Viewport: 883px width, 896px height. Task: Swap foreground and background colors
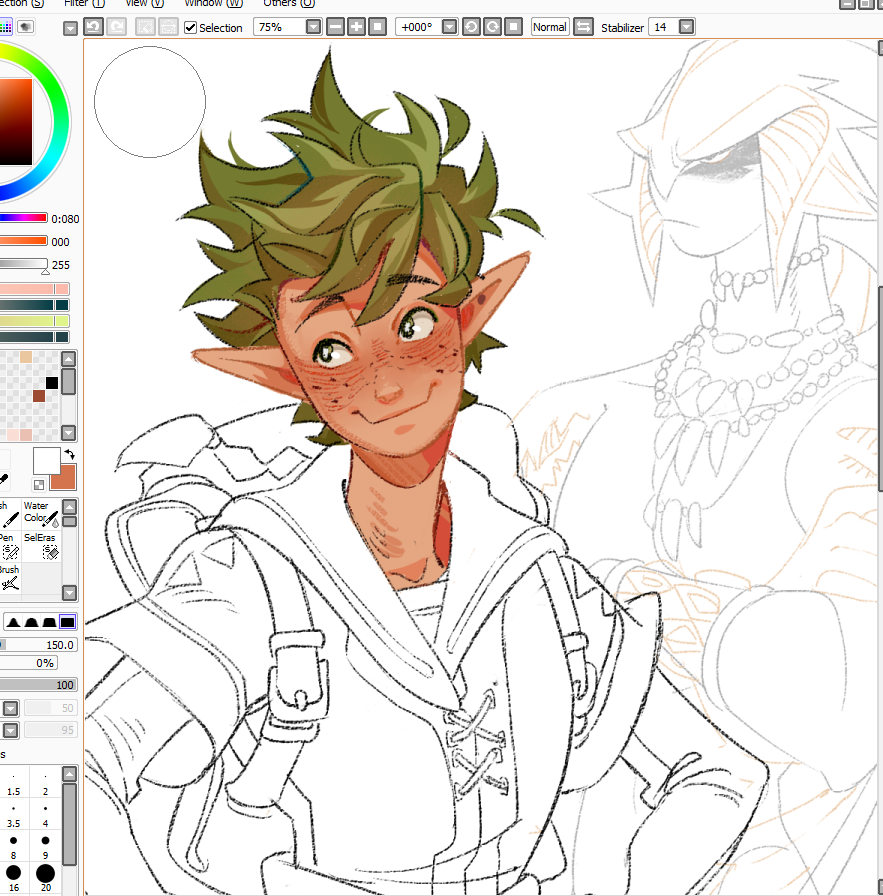tap(69, 455)
